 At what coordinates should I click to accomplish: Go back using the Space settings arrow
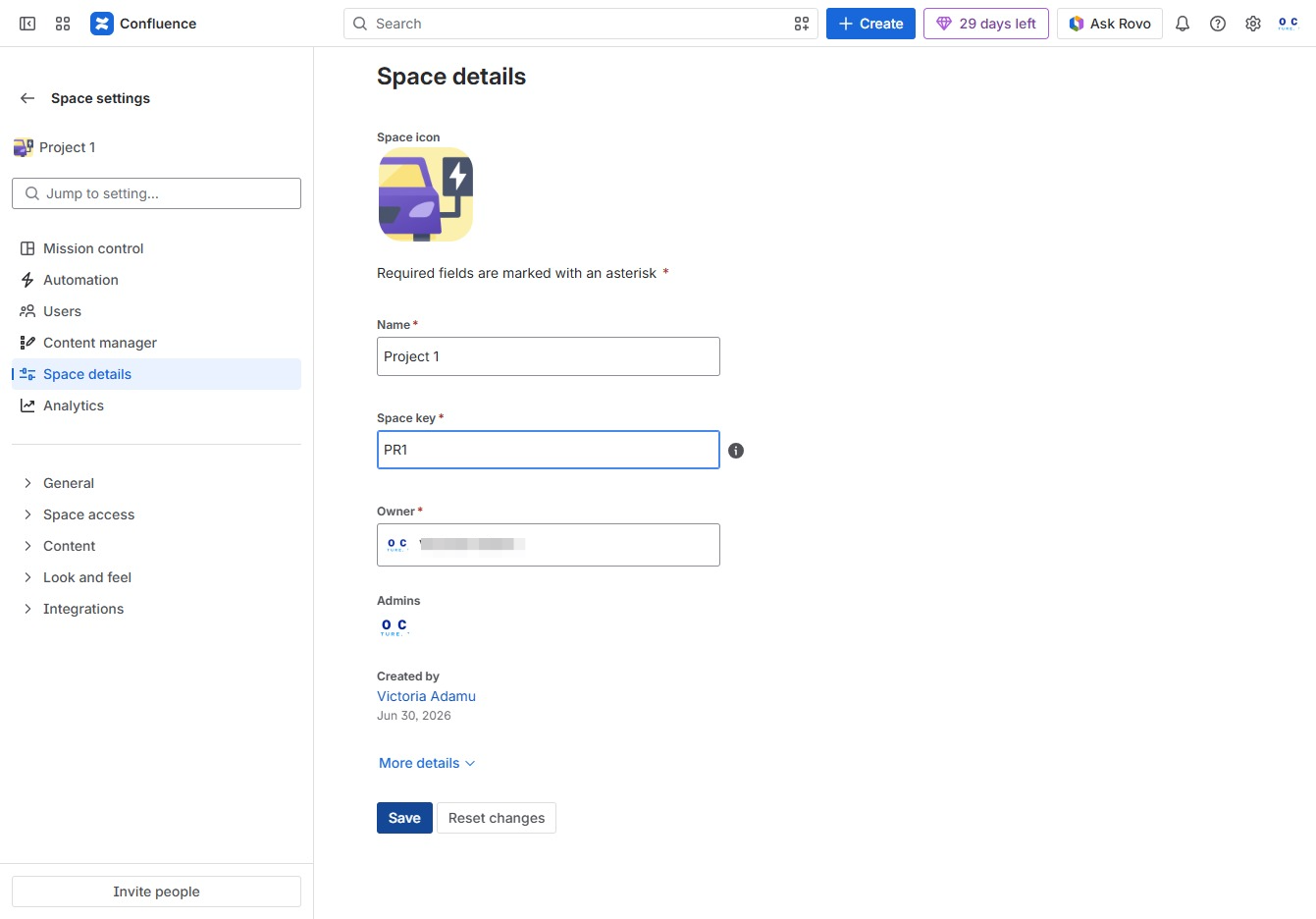(x=27, y=98)
